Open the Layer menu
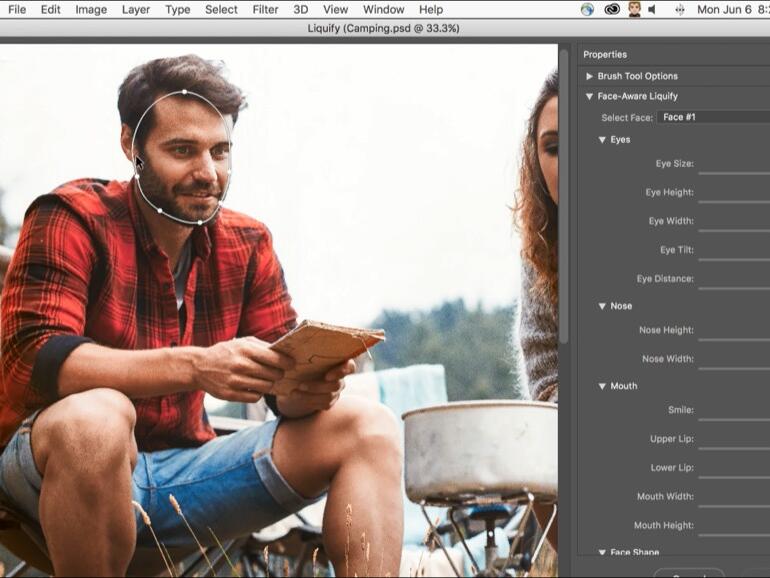Image resolution: width=770 pixels, height=578 pixels. click(x=136, y=9)
